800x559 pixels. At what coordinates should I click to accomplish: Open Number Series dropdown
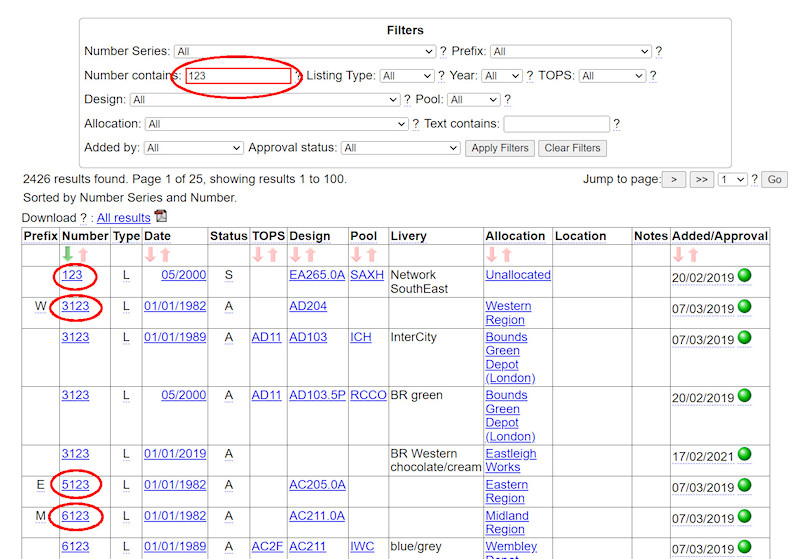(x=305, y=52)
